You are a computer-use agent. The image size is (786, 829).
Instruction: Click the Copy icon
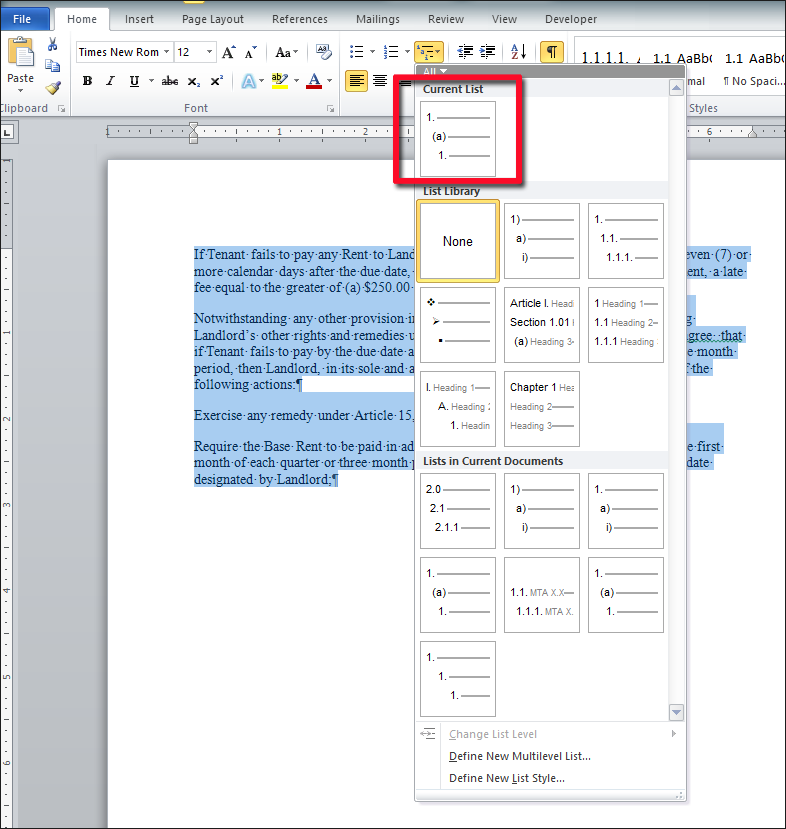tap(52, 66)
